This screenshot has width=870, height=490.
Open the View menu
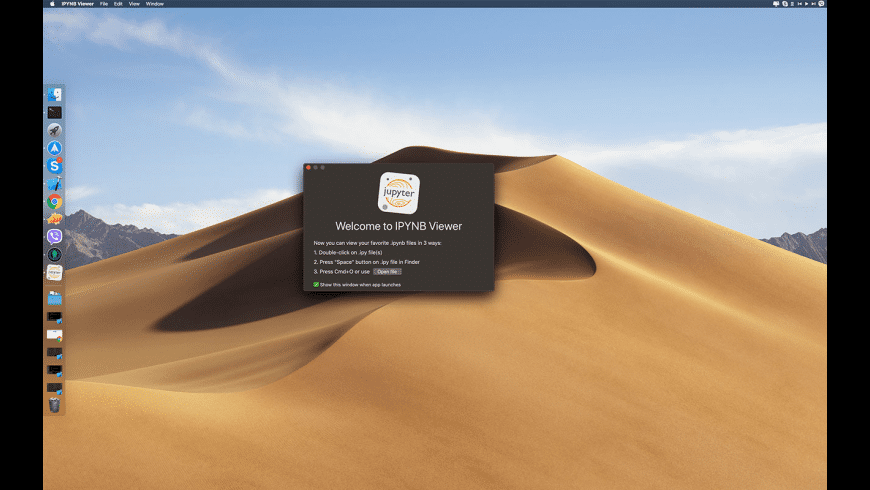coord(134,4)
